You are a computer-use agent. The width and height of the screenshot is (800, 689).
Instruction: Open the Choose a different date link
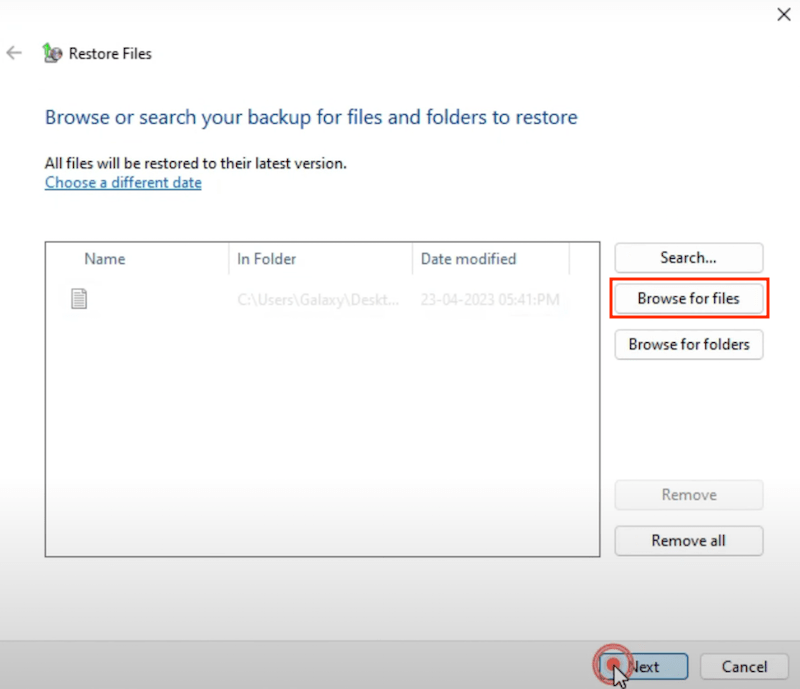[122, 182]
